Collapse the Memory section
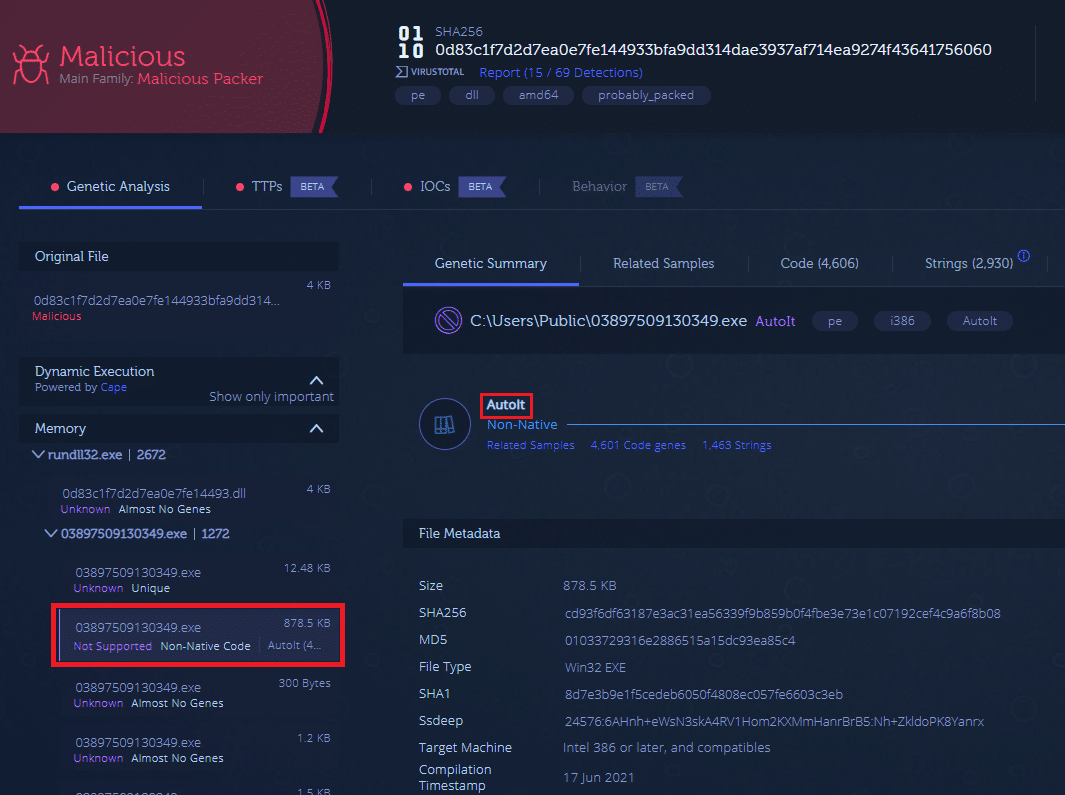This screenshot has width=1065, height=795. point(317,429)
